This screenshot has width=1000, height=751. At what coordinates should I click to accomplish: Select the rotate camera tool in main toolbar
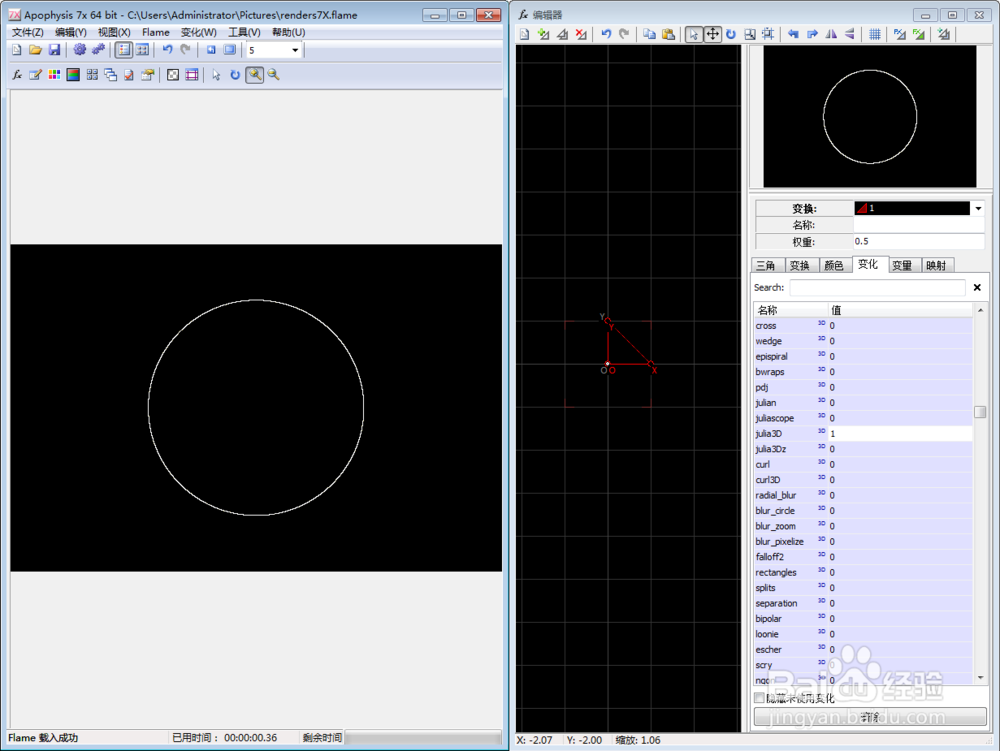tap(235, 75)
